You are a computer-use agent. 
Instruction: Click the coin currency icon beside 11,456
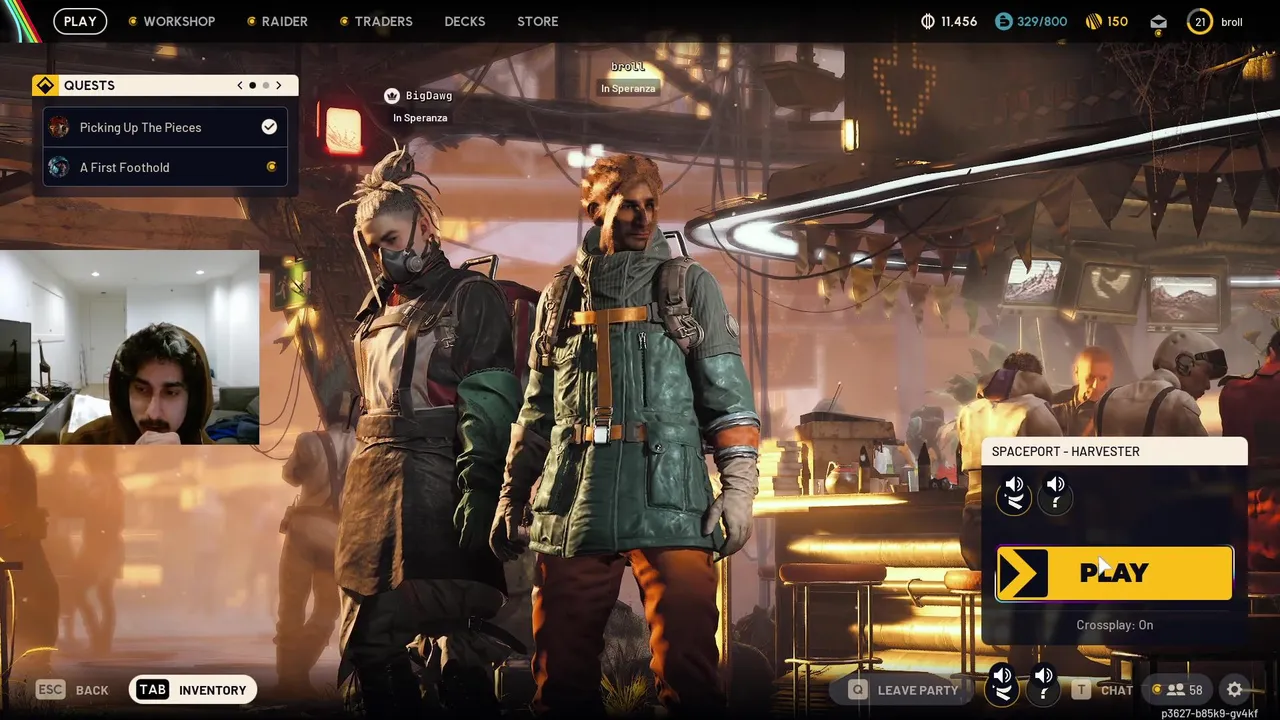point(927,21)
